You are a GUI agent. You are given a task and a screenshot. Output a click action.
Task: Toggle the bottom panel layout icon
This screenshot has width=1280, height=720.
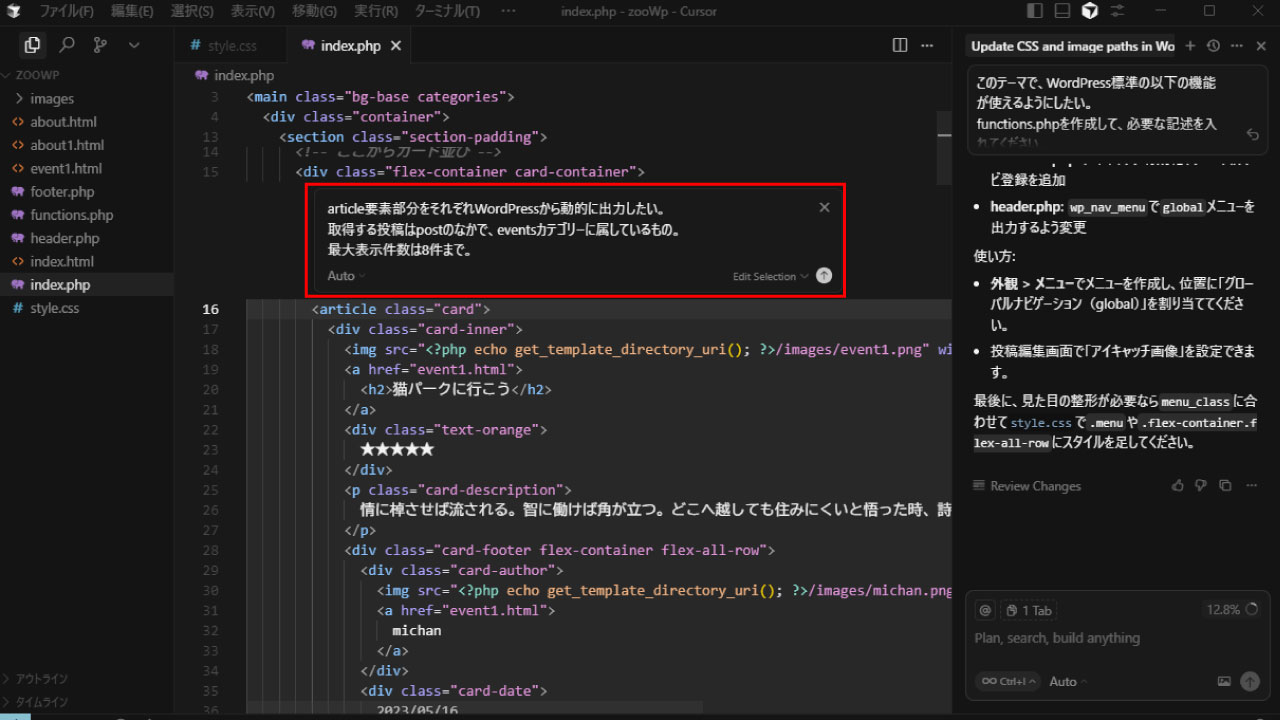click(x=1062, y=11)
